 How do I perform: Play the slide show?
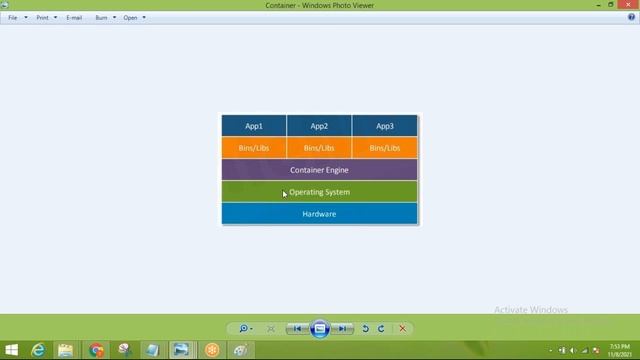[x=320, y=329]
